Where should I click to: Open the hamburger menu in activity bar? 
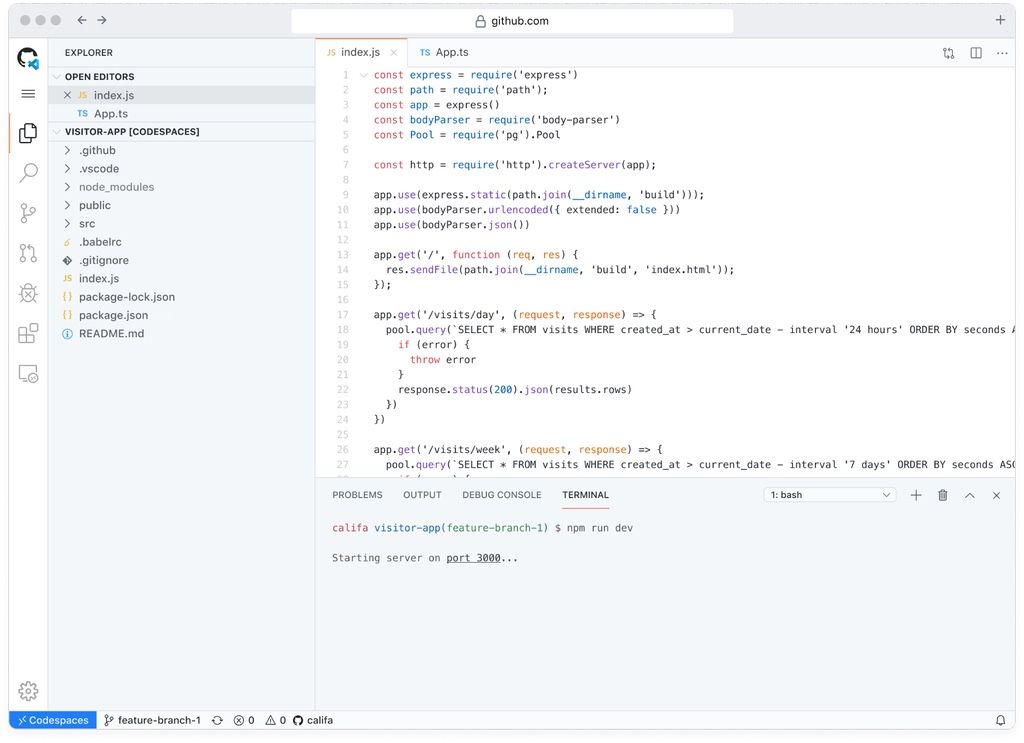coord(28,94)
